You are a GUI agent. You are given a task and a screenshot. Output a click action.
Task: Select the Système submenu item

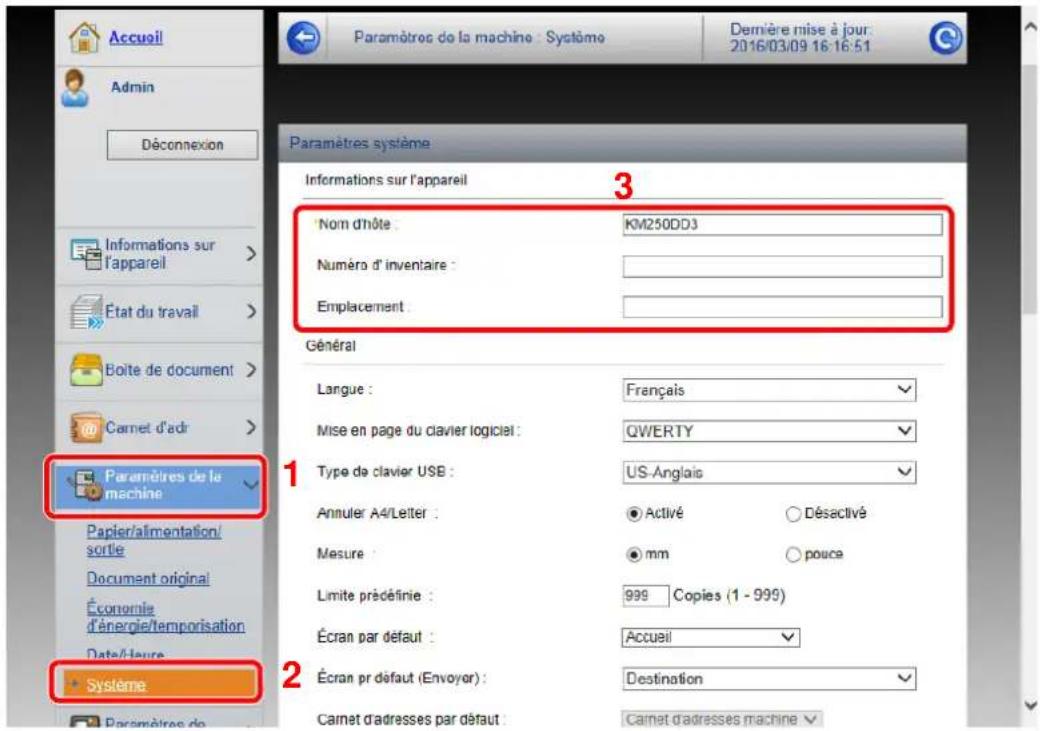coord(156,683)
